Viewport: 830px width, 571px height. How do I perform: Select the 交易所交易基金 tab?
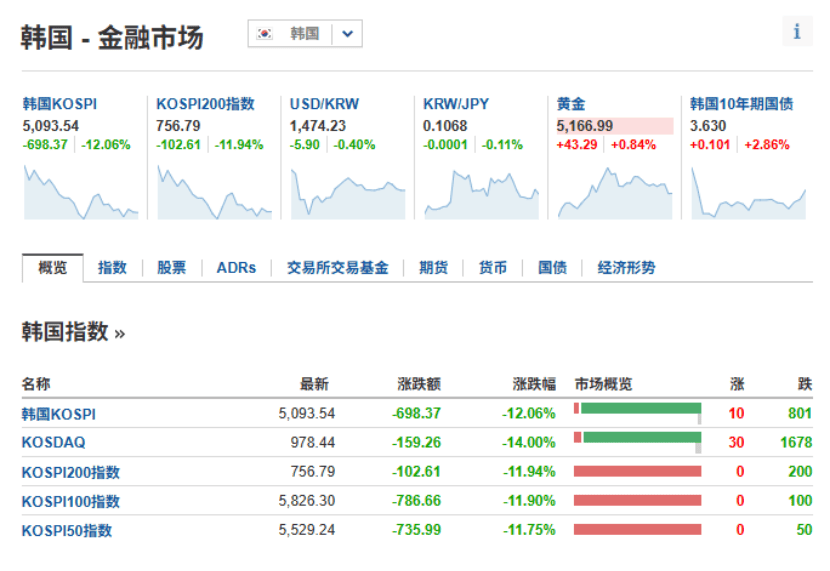tap(337, 268)
